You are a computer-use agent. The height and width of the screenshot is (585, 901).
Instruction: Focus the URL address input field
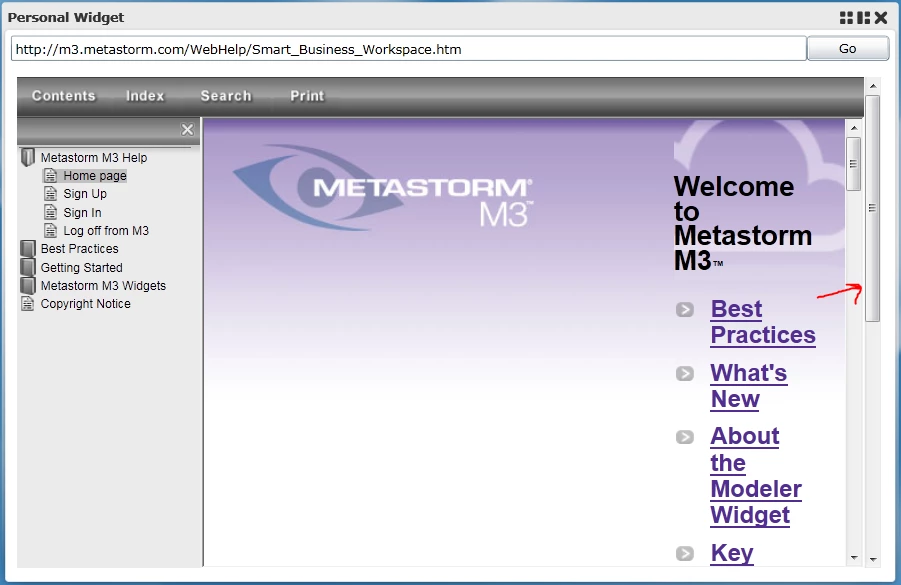point(409,49)
